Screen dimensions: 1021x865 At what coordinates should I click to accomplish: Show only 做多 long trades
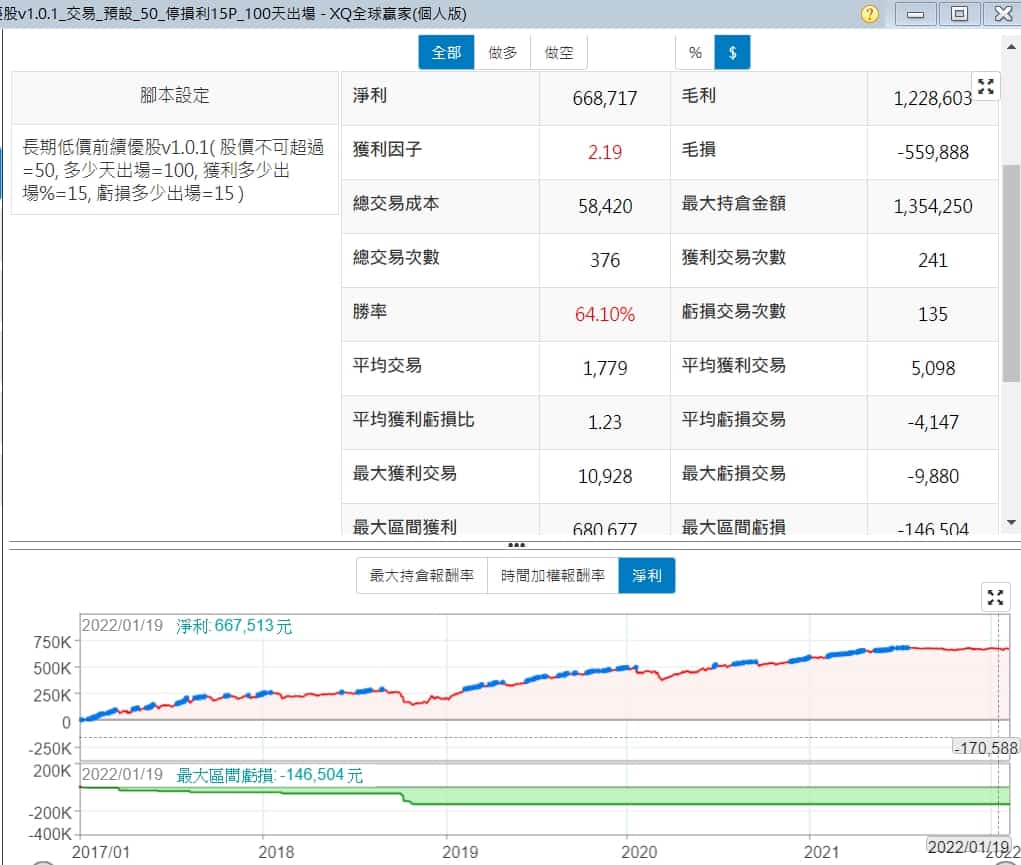coord(502,53)
